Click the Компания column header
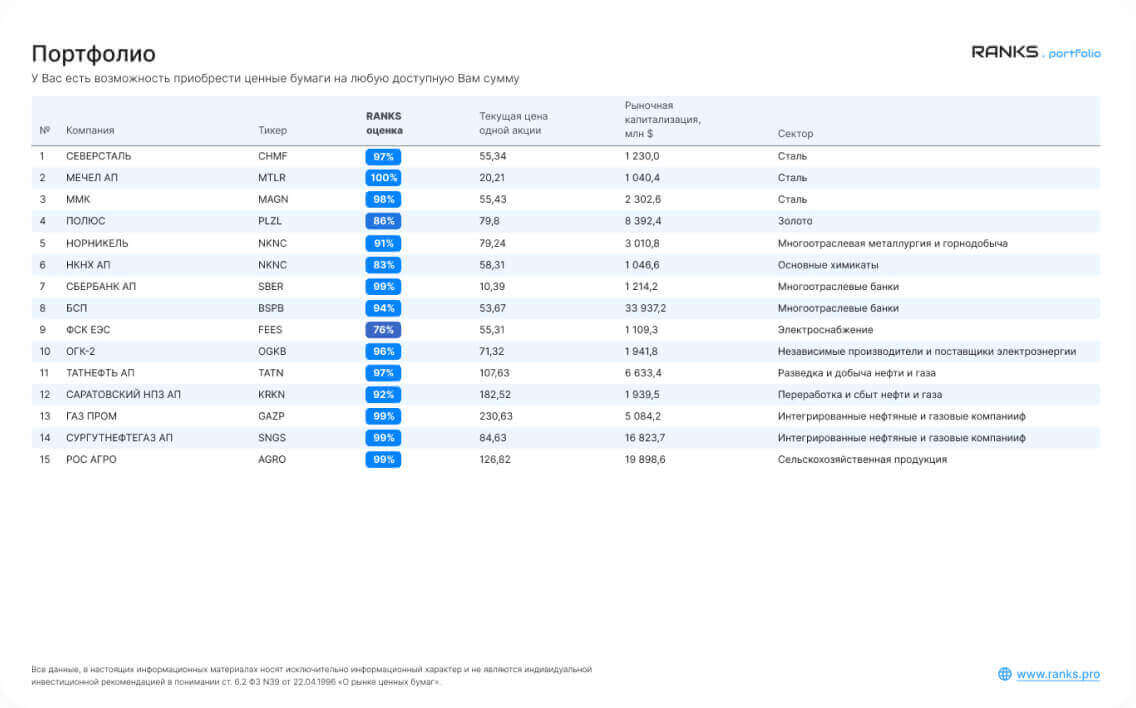 click(90, 130)
